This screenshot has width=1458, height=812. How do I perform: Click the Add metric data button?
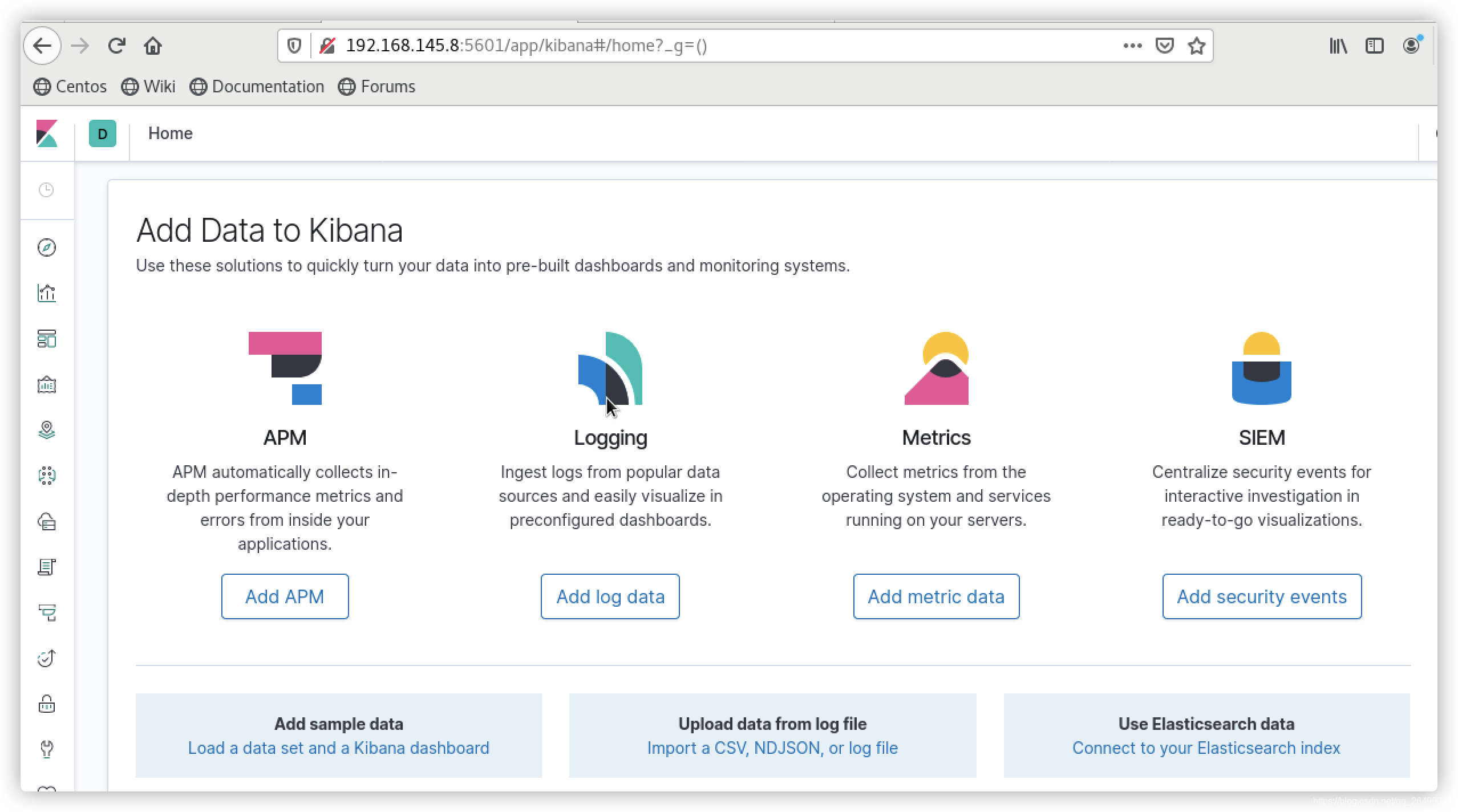click(x=935, y=596)
